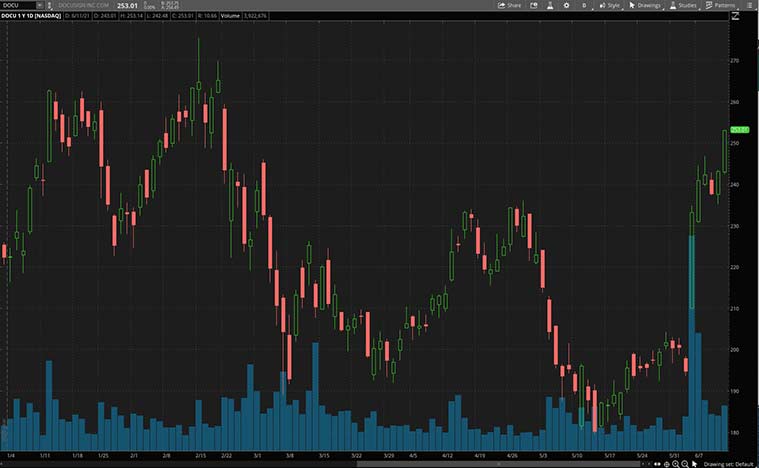Open the Style dropdown menu

610,5
